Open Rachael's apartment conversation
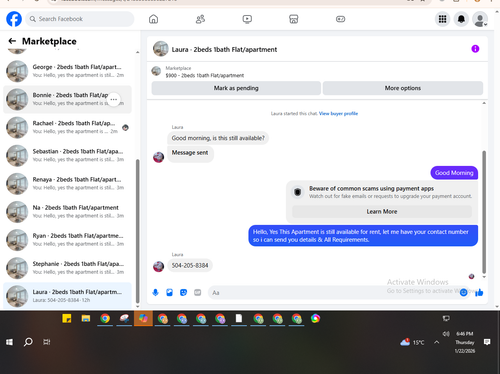500x374 pixels. [67, 127]
